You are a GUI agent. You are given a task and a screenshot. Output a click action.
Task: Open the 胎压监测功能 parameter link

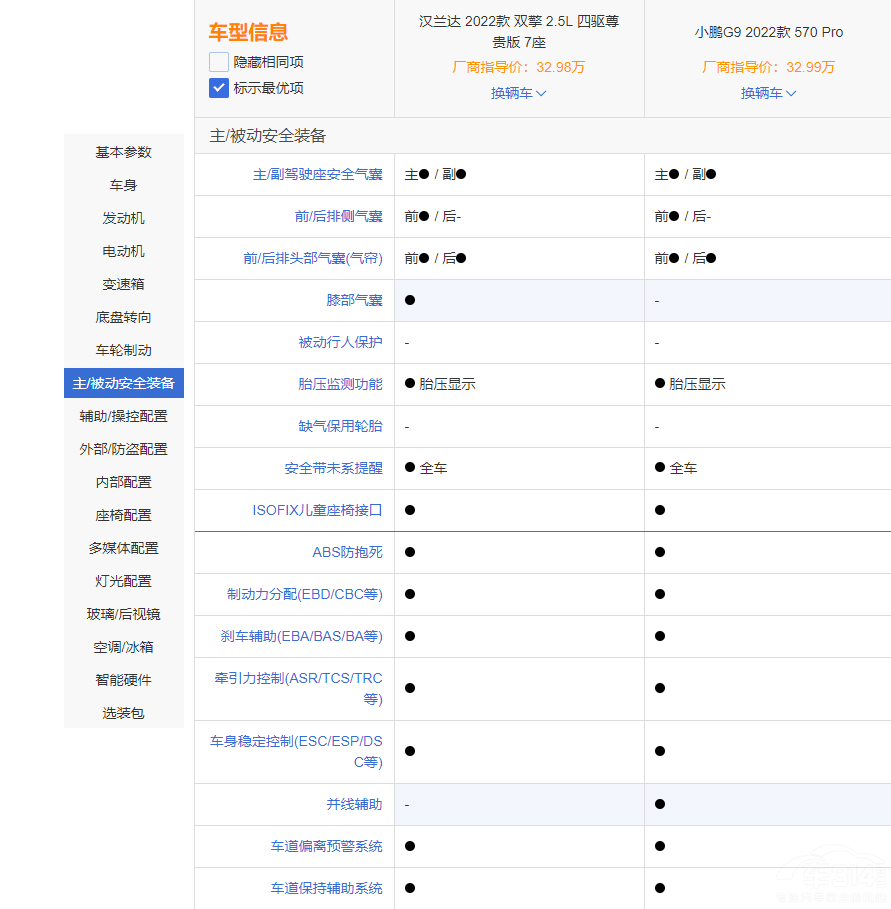[x=340, y=384]
